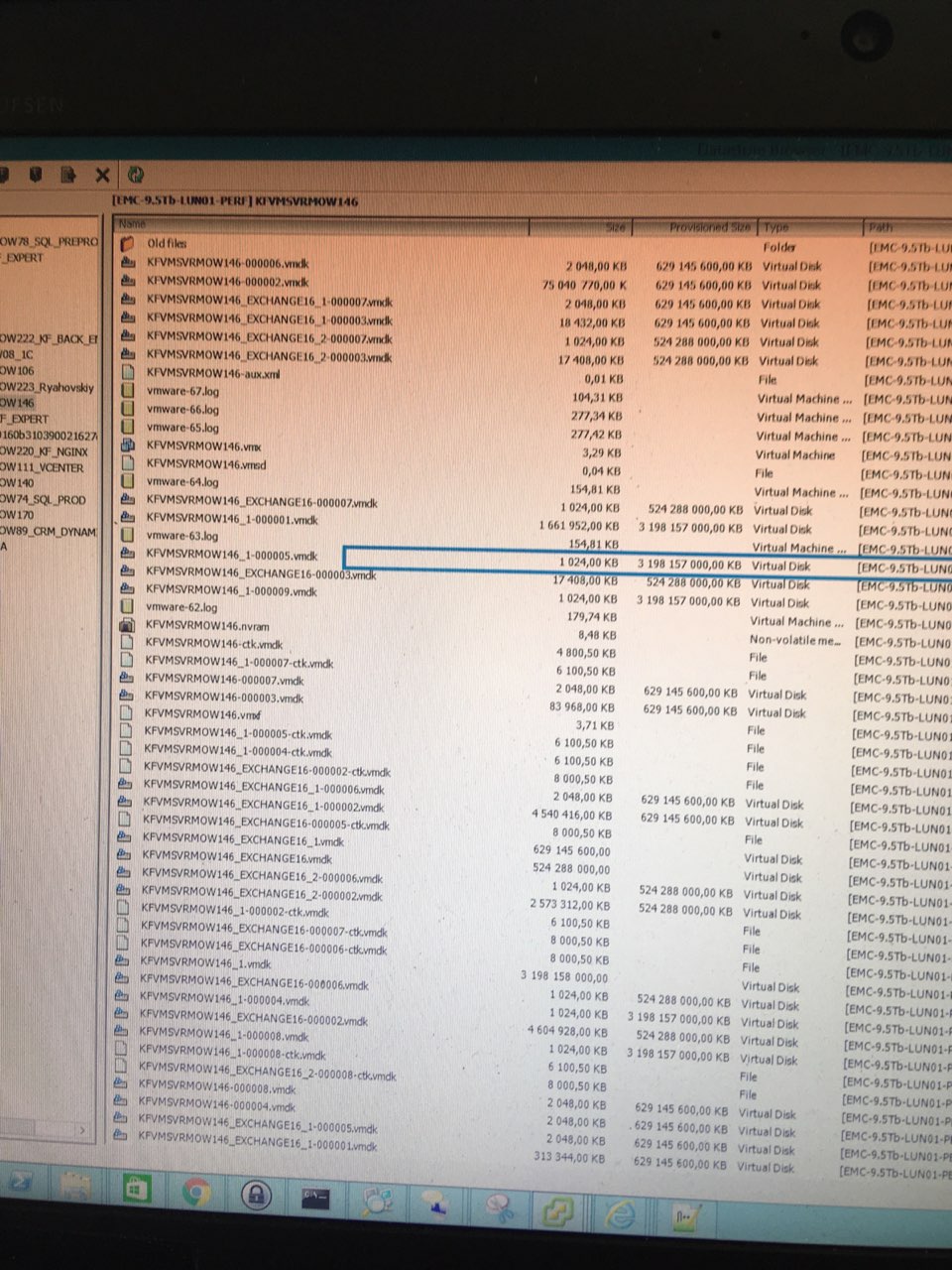Open File Explorer from the taskbar
Image resolution: width=952 pixels, height=1270 pixels.
77,1188
